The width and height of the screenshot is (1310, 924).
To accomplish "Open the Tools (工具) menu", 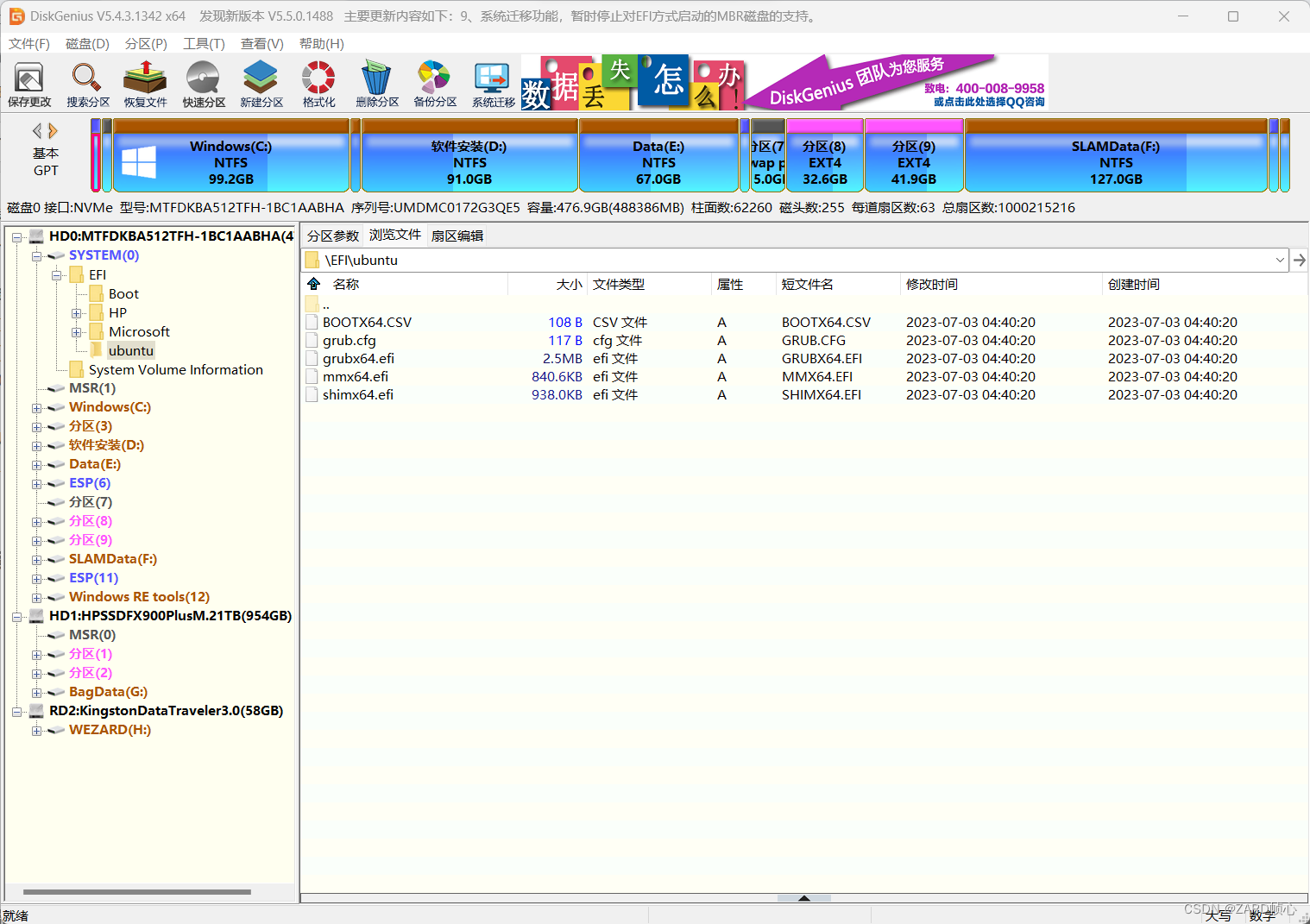I will pyautogui.click(x=204, y=43).
